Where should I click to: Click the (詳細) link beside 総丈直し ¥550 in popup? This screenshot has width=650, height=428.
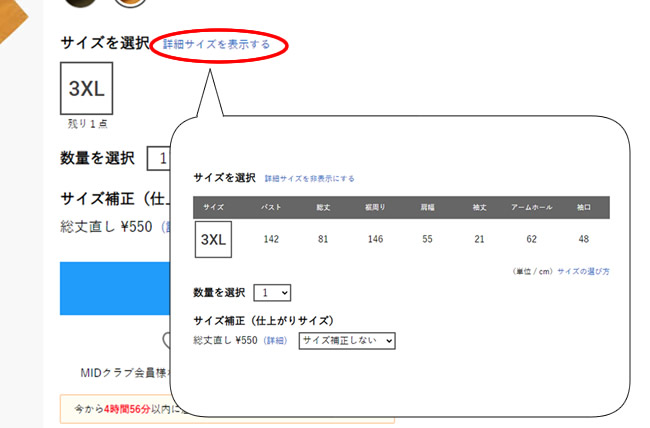click(x=274, y=341)
